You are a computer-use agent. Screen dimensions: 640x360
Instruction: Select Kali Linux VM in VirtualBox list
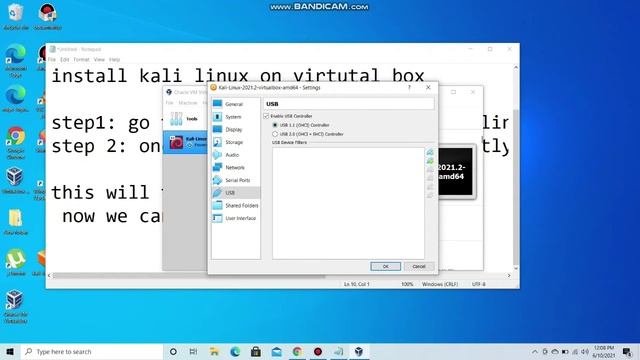tap(186, 142)
